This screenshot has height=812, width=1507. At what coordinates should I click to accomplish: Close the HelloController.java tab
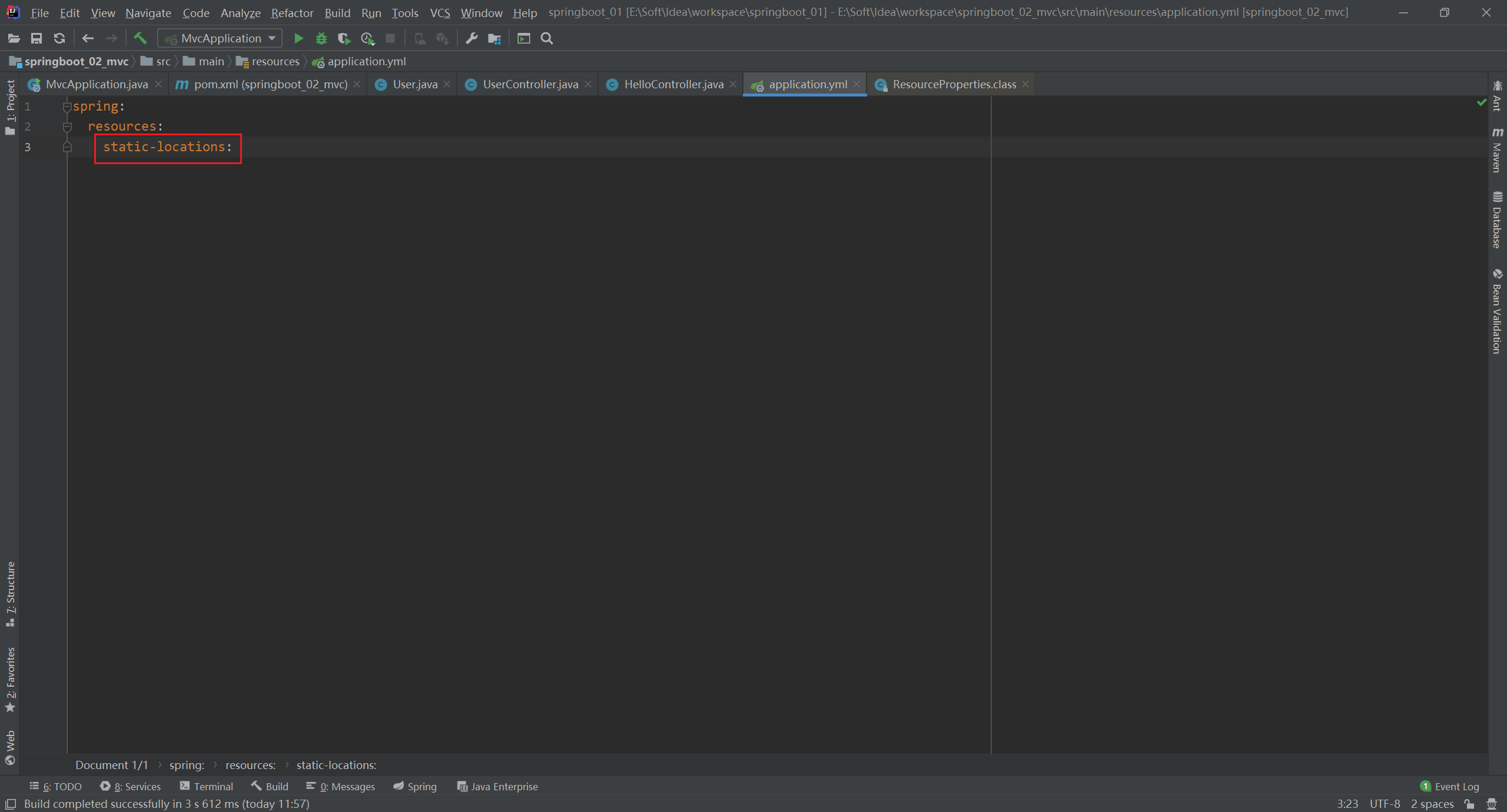(x=733, y=85)
